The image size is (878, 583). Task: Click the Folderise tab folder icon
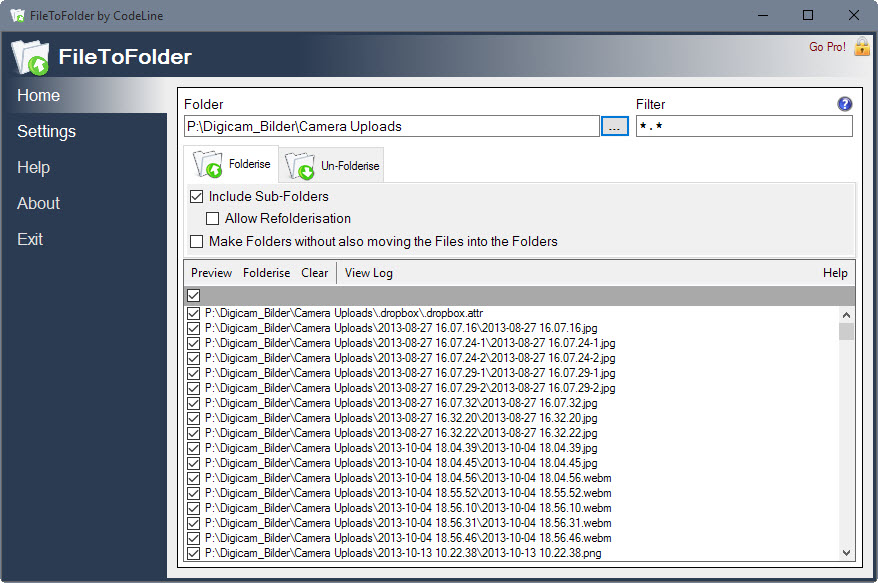tap(208, 164)
